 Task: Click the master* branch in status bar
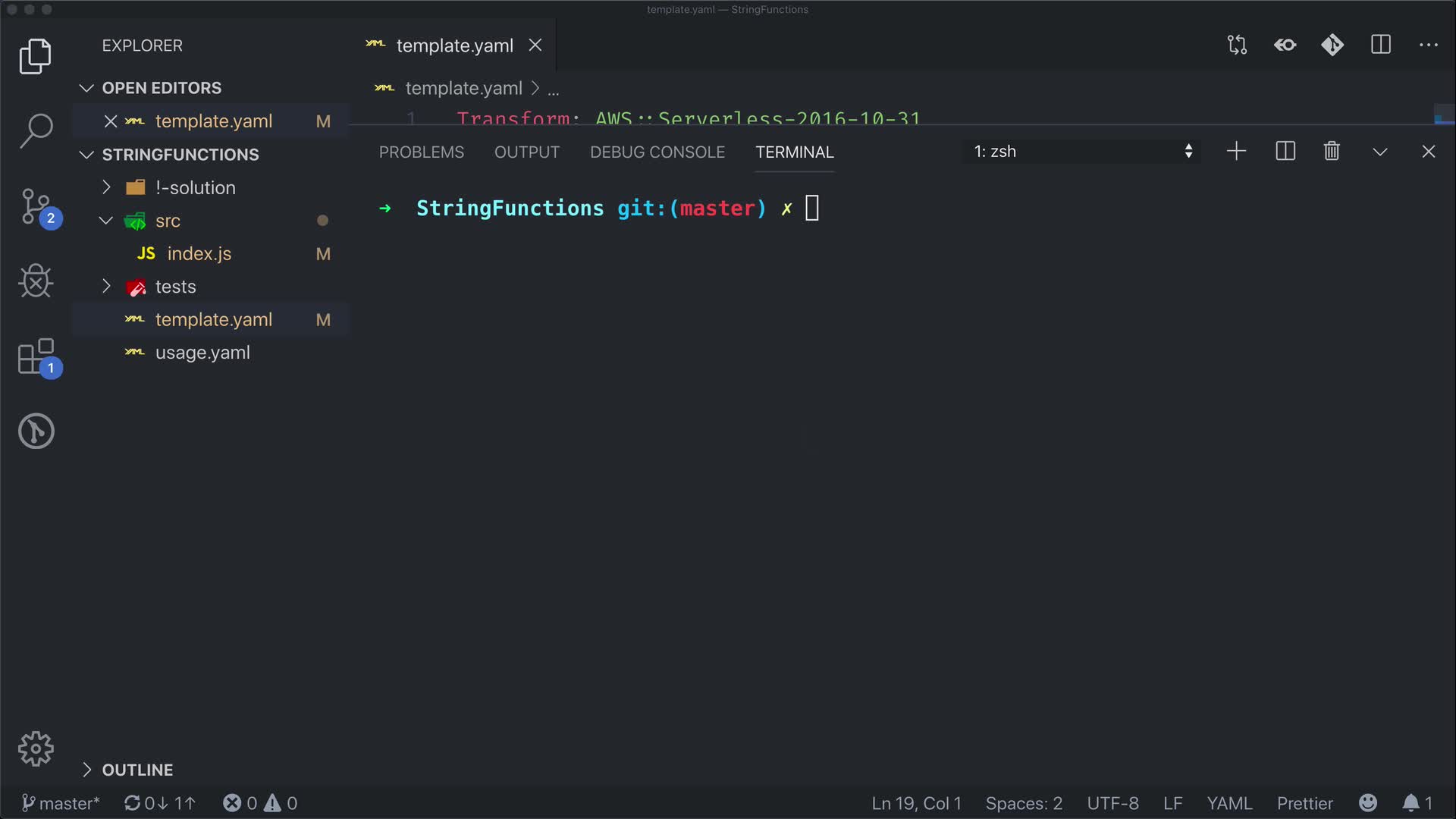point(61,803)
